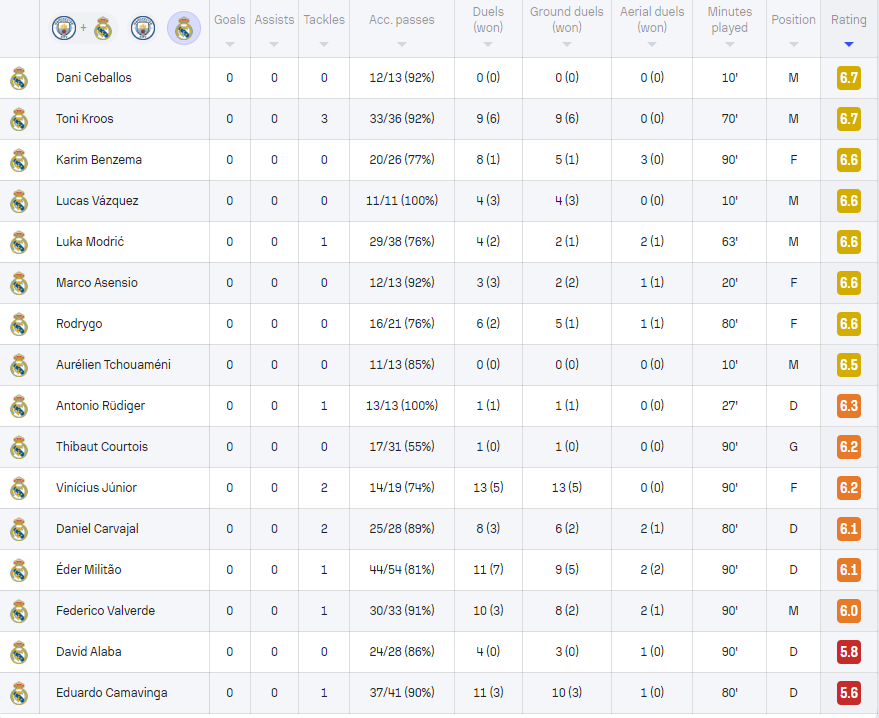Screen dimensions: 879x718
Task: Click Eduardo Camavinga's red 5.6 rating badge
Action: pos(849,693)
